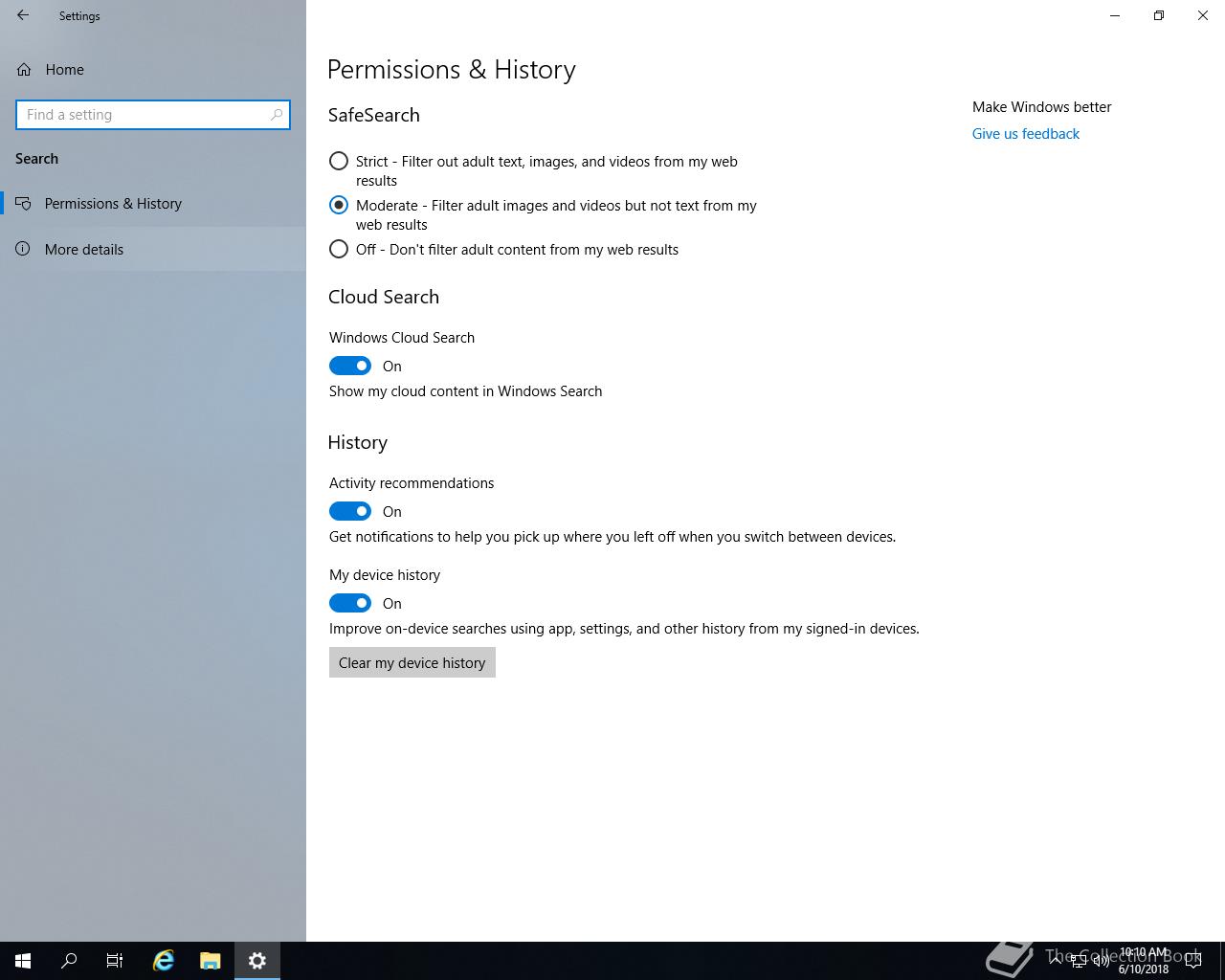Launch Internet Explorer from taskbar
The width and height of the screenshot is (1225, 980).
click(164, 961)
